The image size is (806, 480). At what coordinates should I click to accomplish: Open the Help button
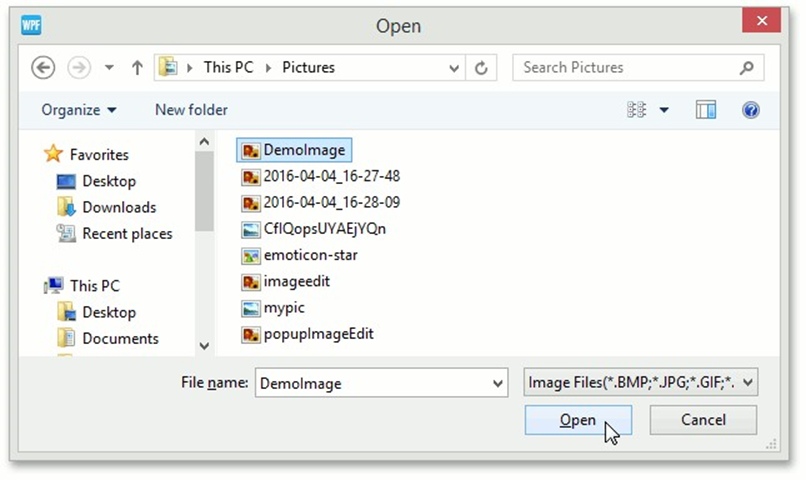click(x=751, y=110)
